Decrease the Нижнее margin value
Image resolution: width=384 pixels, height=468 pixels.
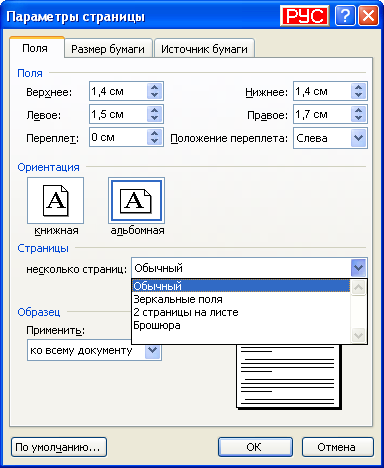click(358, 95)
